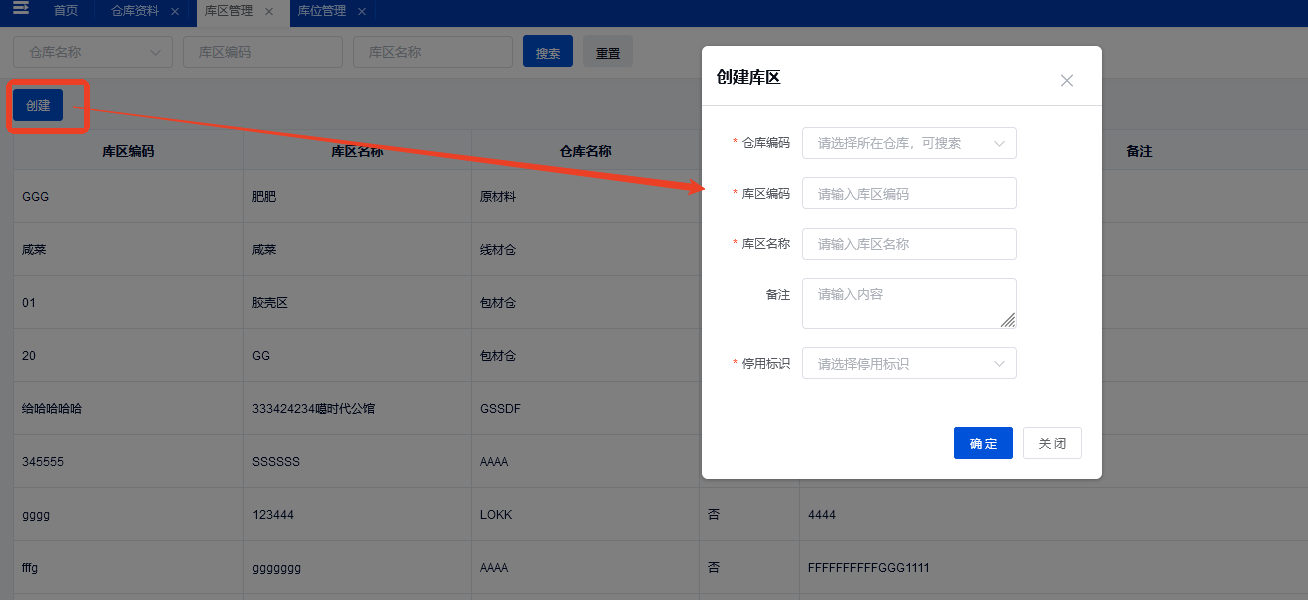Open the sidebar navigation menu icon
The height and width of the screenshot is (600, 1308).
tap(22, 12)
